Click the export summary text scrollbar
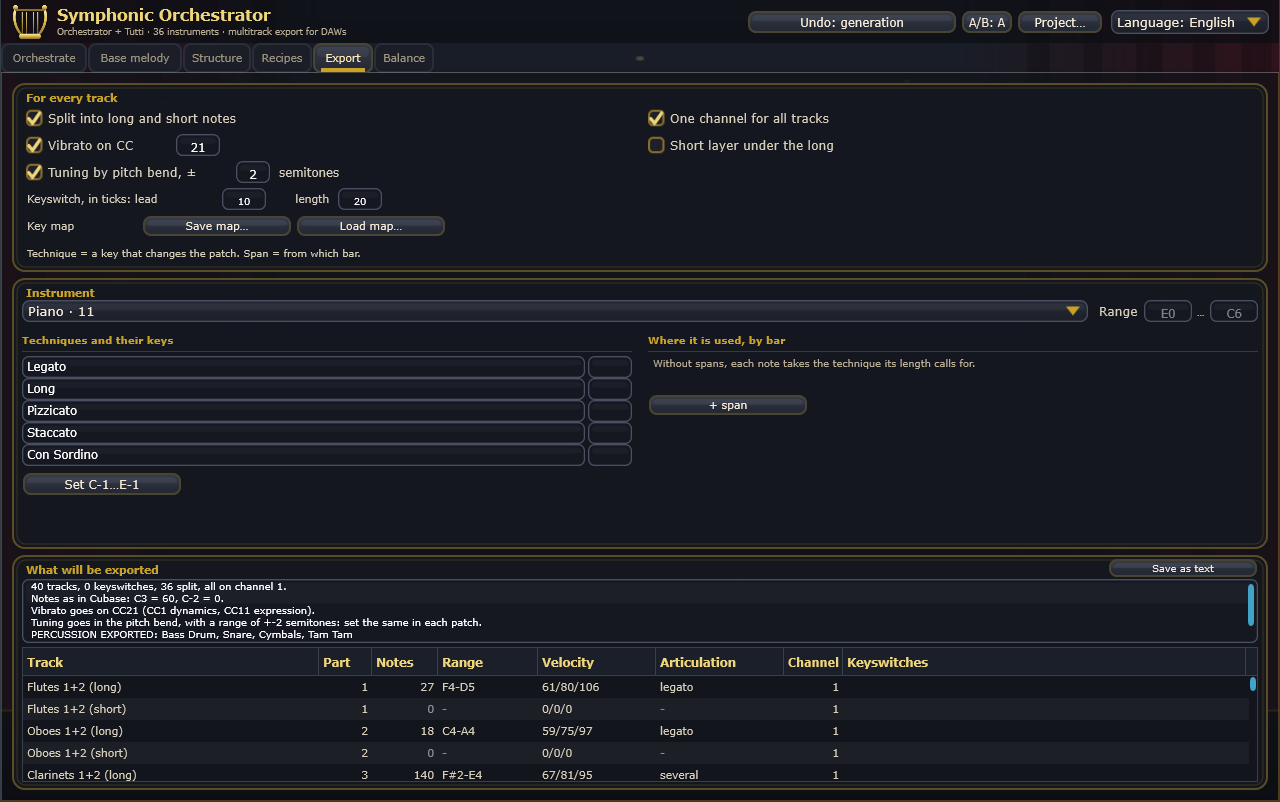 pyautogui.click(x=1251, y=604)
